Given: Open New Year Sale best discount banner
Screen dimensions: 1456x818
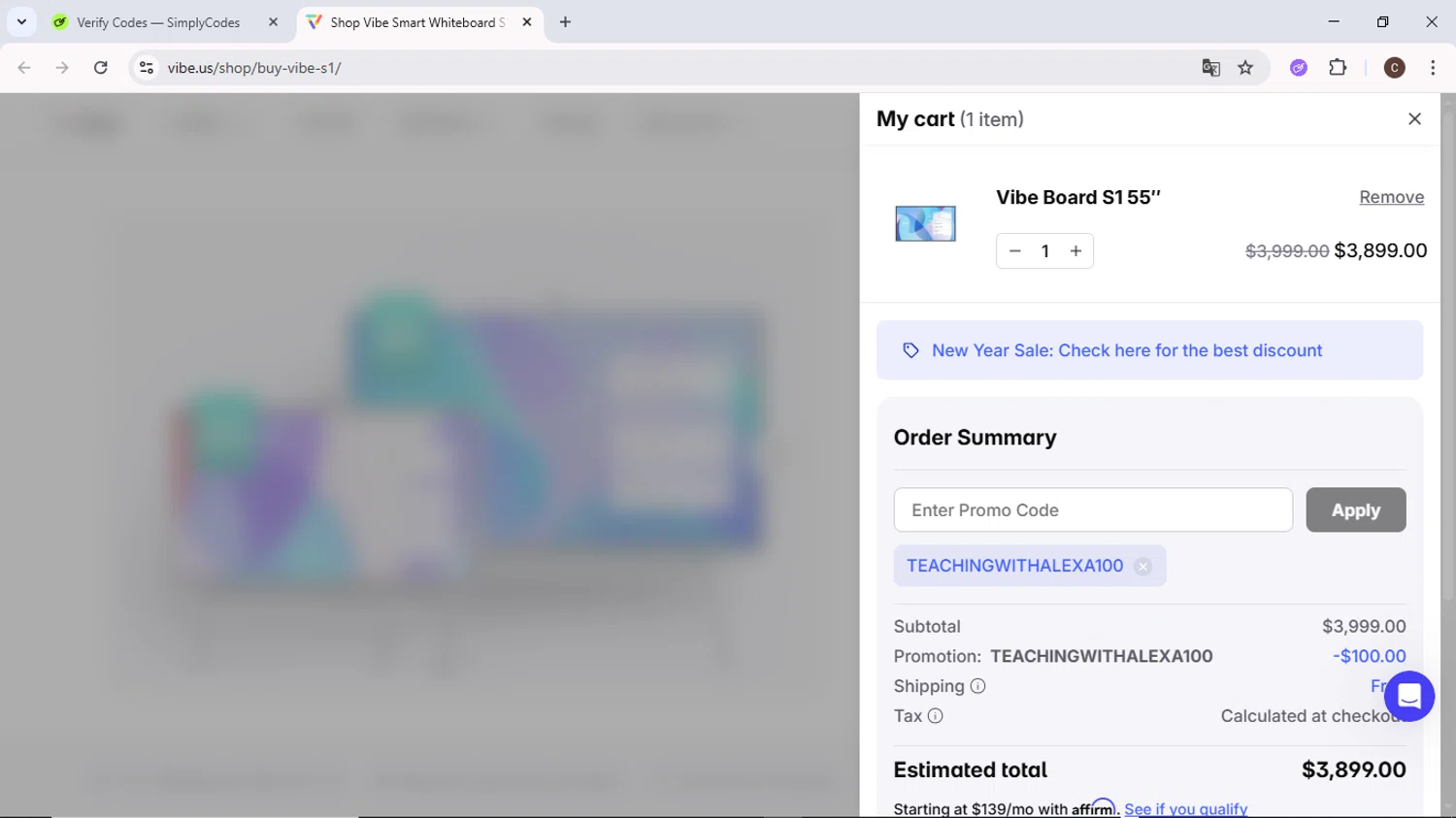Looking at the screenshot, I should point(1149,350).
